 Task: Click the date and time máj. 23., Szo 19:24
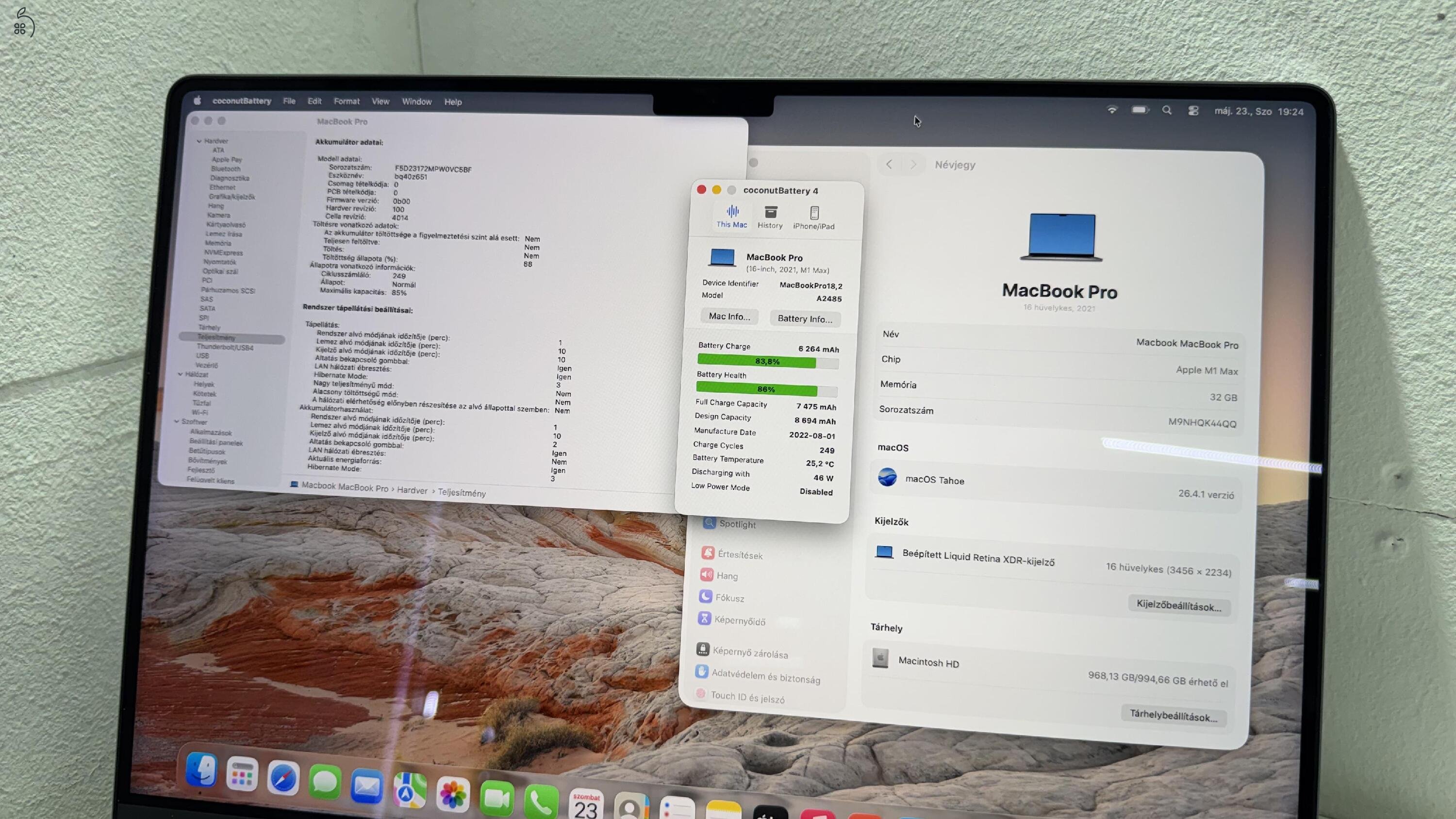tap(1259, 111)
